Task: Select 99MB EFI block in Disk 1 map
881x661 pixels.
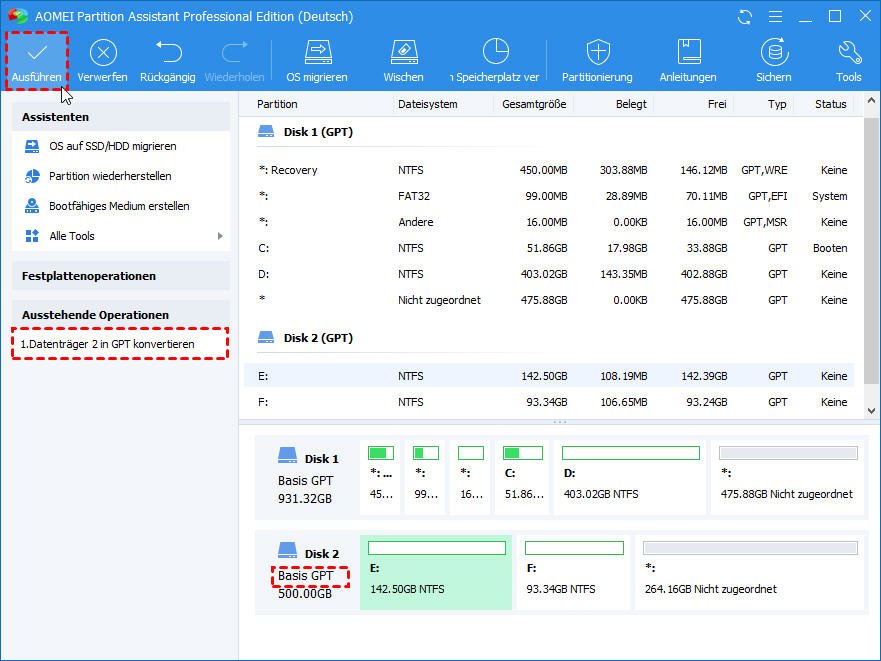Action: [x=425, y=477]
